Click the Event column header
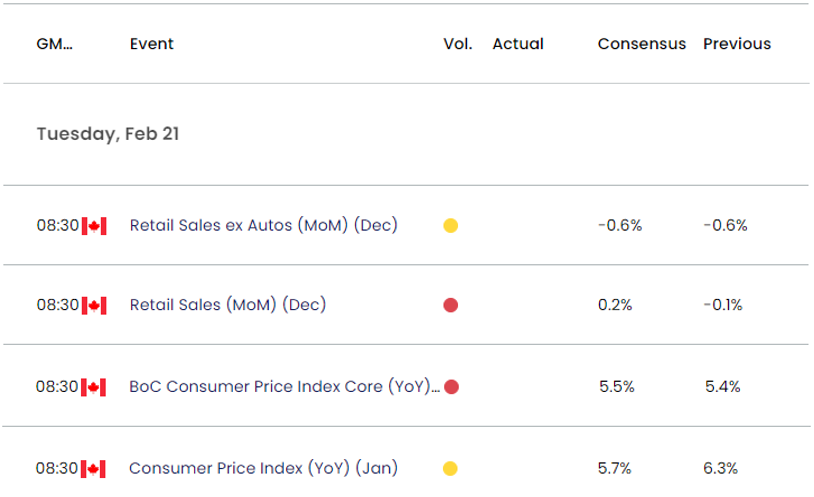Image resolution: width=814 pixels, height=497 pixels. (x=151, y=44)
